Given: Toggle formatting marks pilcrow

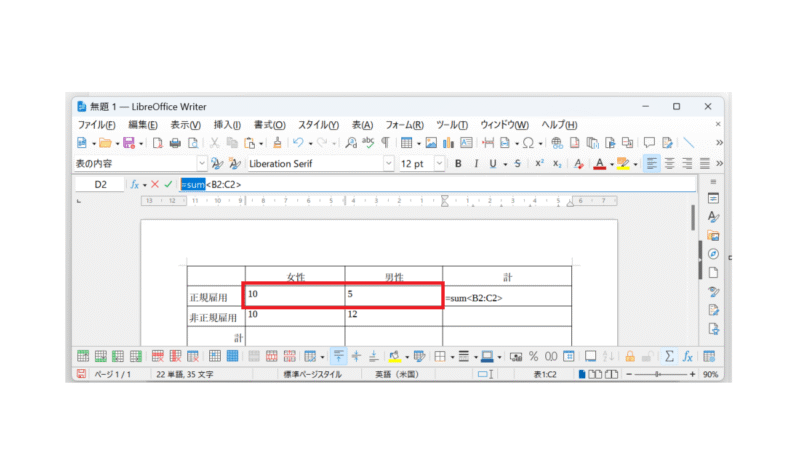Looking at the screenshot, I should pyautogui.click(x=386, y=143).
